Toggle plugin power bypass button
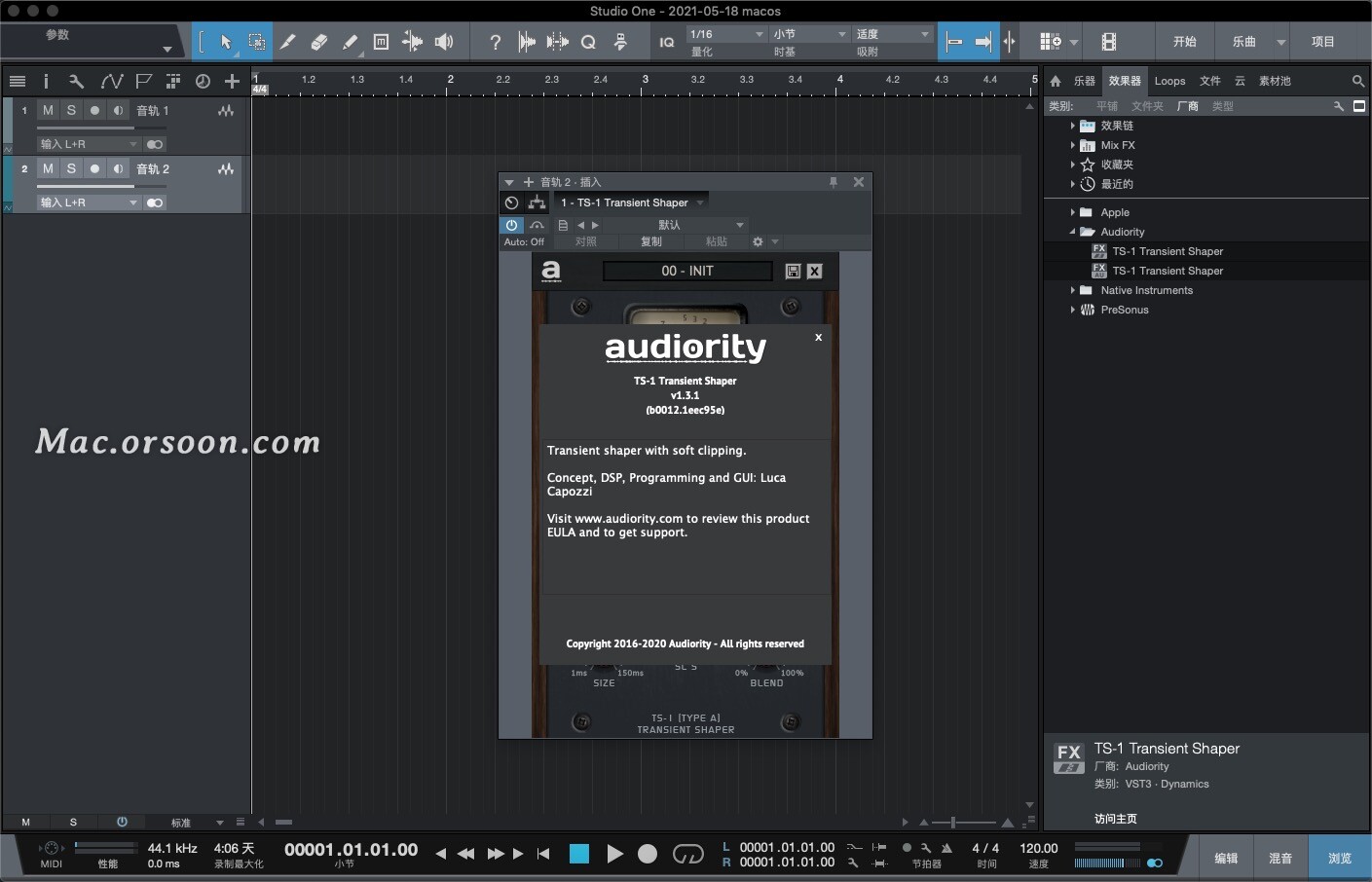This screenshot has width=1372, height=882. pyautogui.click(x=511, y=225)
